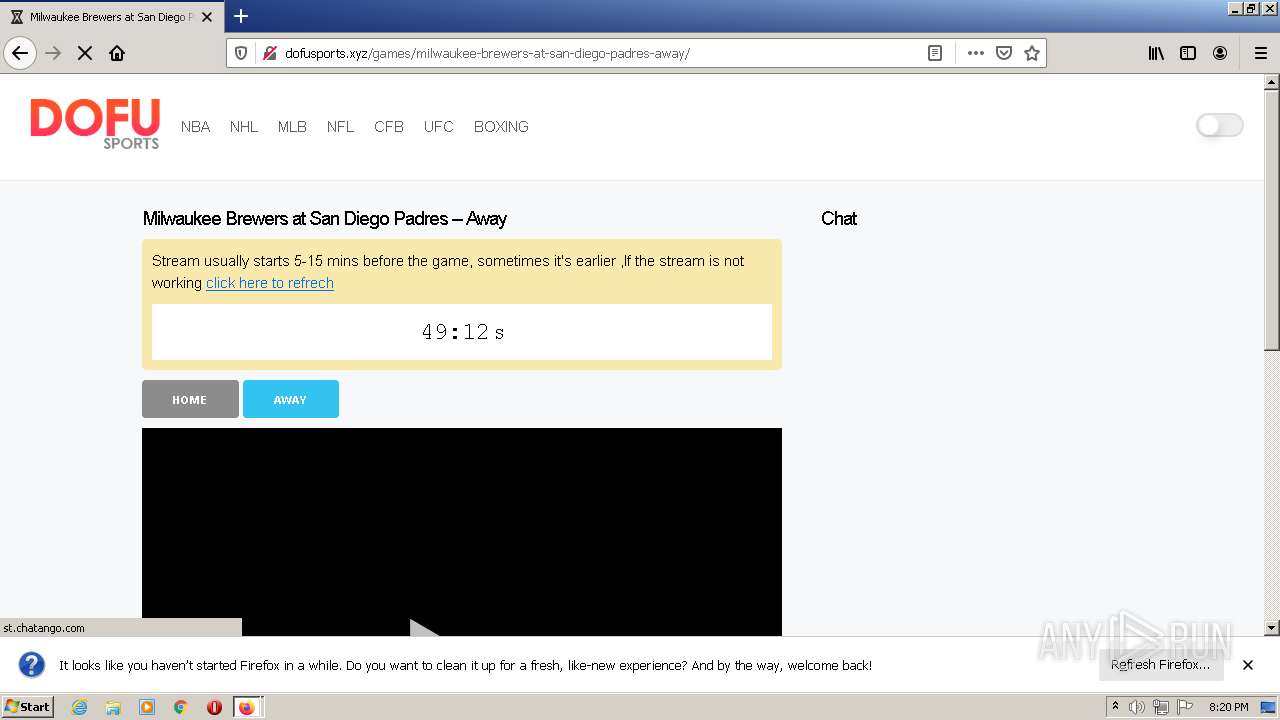Open the Firefox home page

(x=117, y=53)
